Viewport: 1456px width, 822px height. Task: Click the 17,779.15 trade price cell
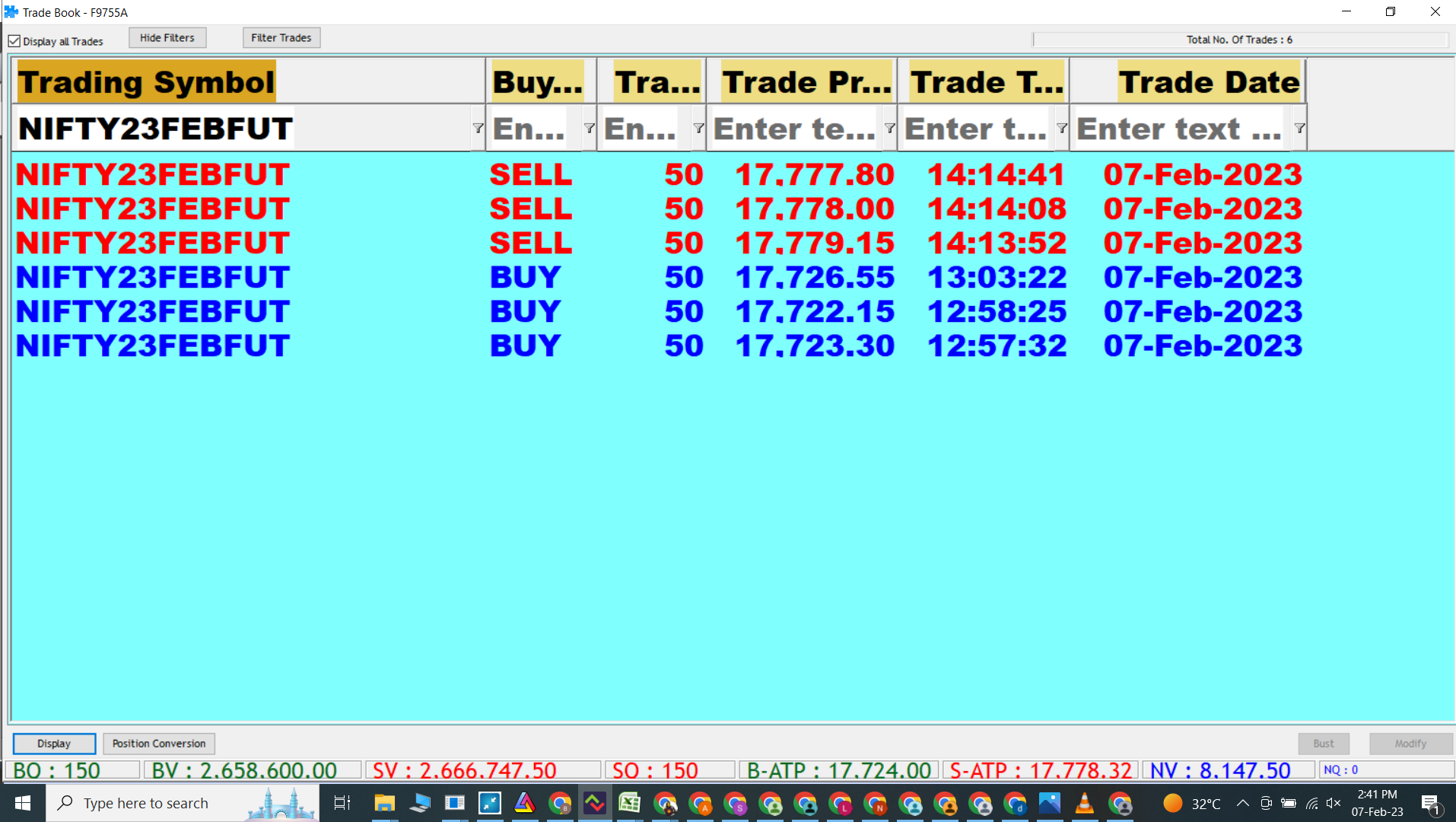[x=815, y=243]
